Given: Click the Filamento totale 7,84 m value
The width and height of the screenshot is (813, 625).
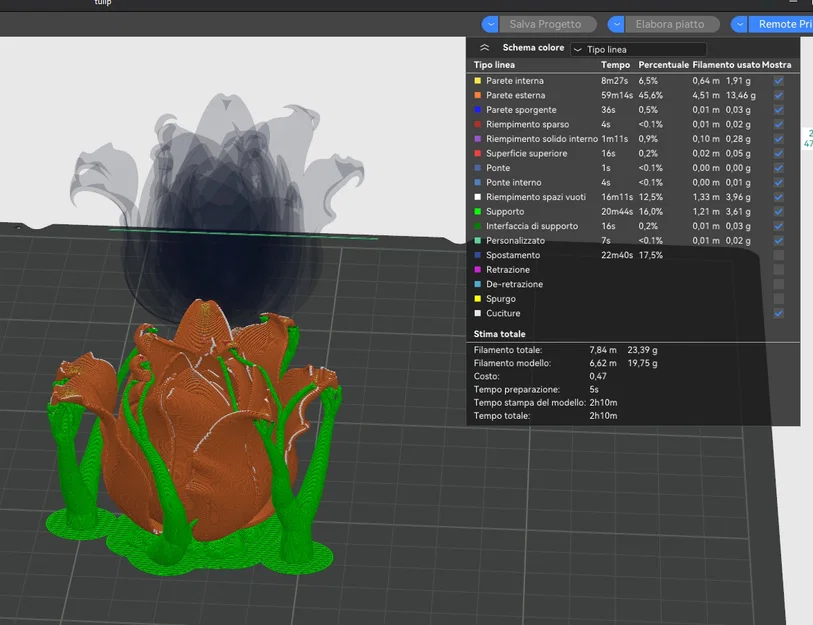Looking at the screenshot, I should pos(602,350).
